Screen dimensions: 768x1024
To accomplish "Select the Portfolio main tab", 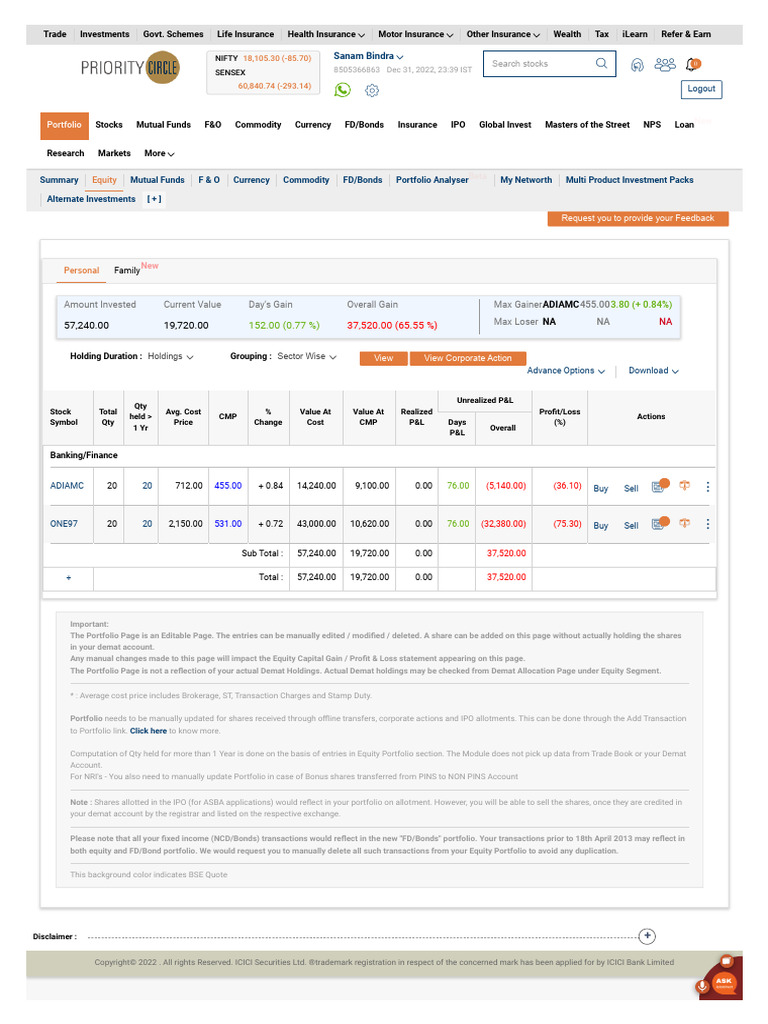I will pyautogui.click(x=64, y=125).
